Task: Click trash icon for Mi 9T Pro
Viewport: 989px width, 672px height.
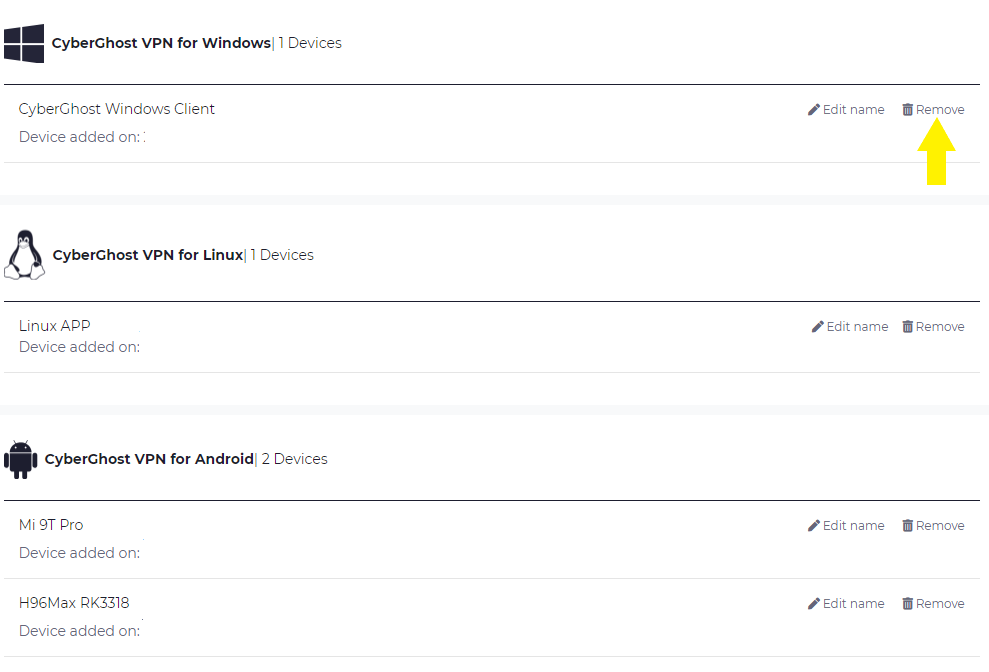Action: [908, 526]
